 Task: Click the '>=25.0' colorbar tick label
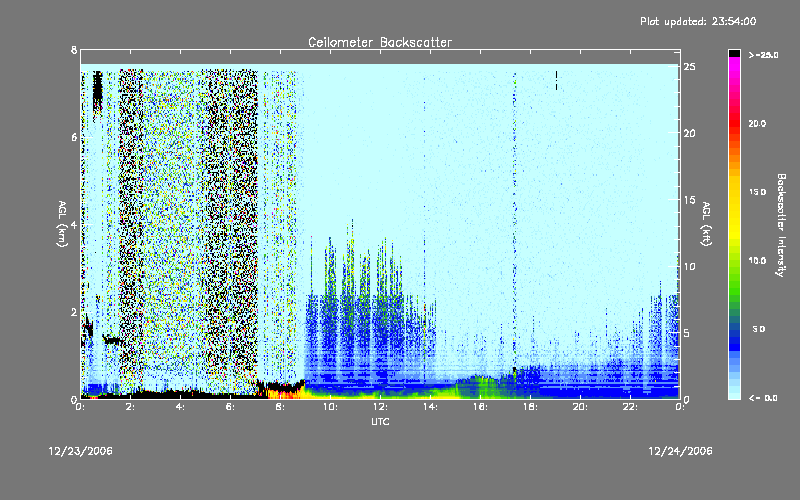[763, 55]
